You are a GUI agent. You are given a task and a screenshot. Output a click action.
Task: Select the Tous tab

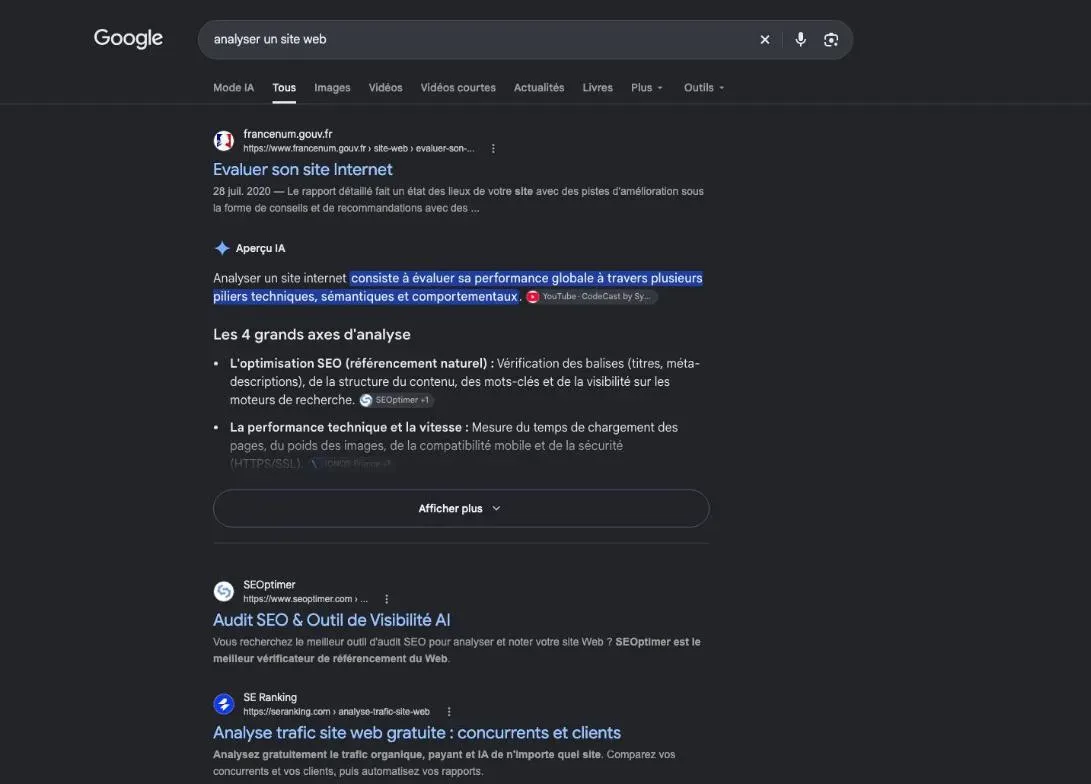click(x=284, y=88)
